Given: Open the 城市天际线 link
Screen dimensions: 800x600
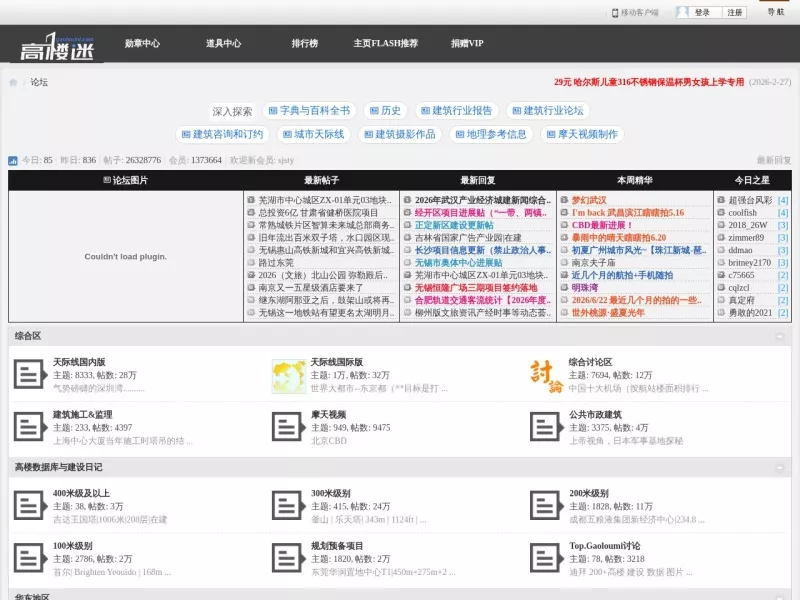Looking at the screenshot, I should 314,134.
